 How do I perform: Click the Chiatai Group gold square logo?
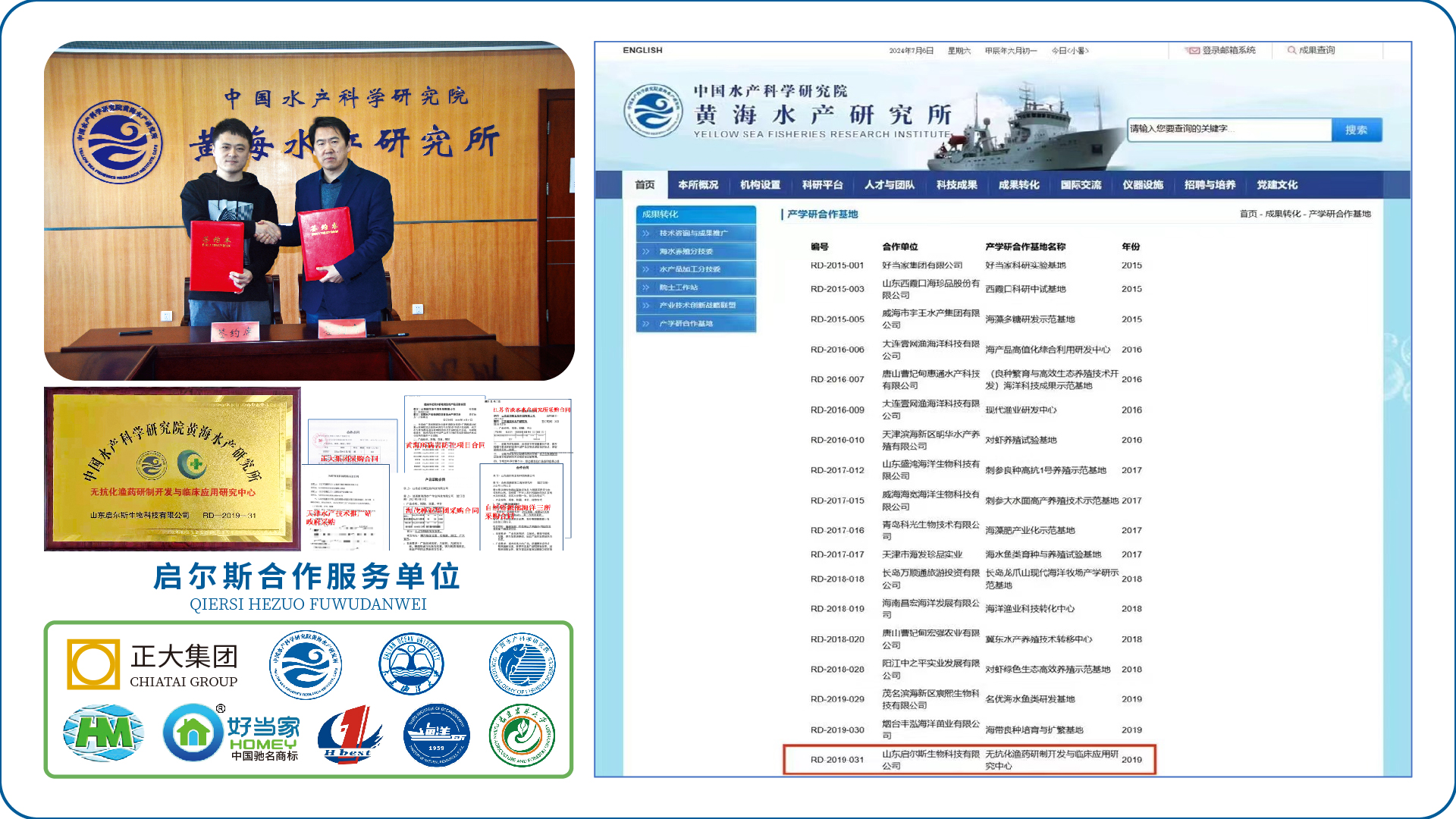pyautogui.click(x=93, y=664)
